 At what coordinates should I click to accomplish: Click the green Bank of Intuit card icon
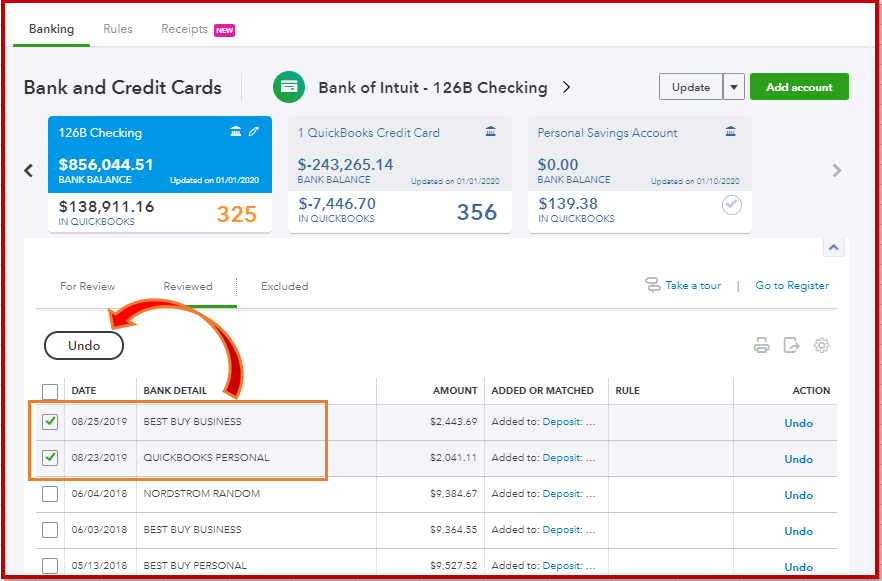(289, 87)
